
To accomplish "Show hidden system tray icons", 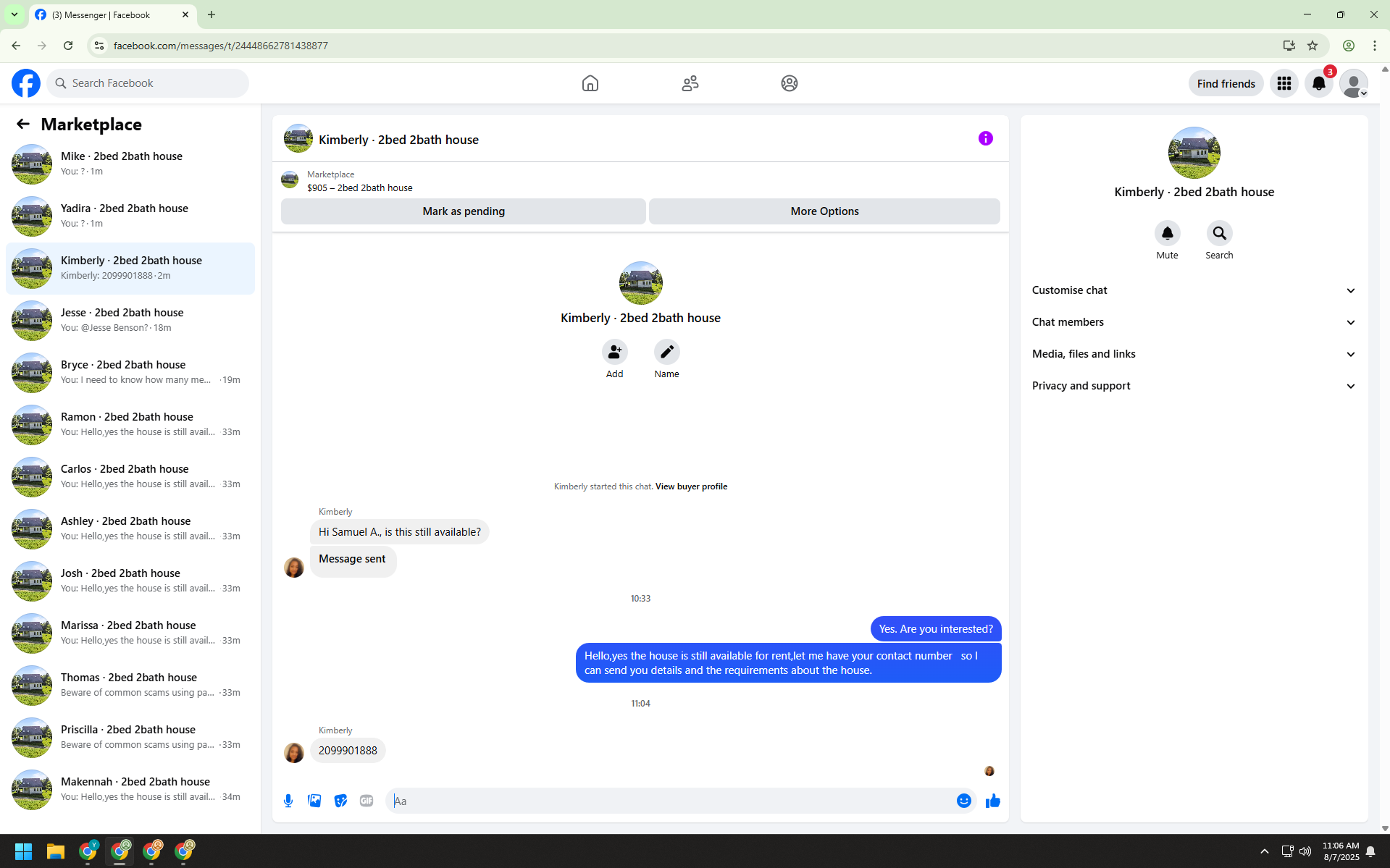I will click(1265, 851).
